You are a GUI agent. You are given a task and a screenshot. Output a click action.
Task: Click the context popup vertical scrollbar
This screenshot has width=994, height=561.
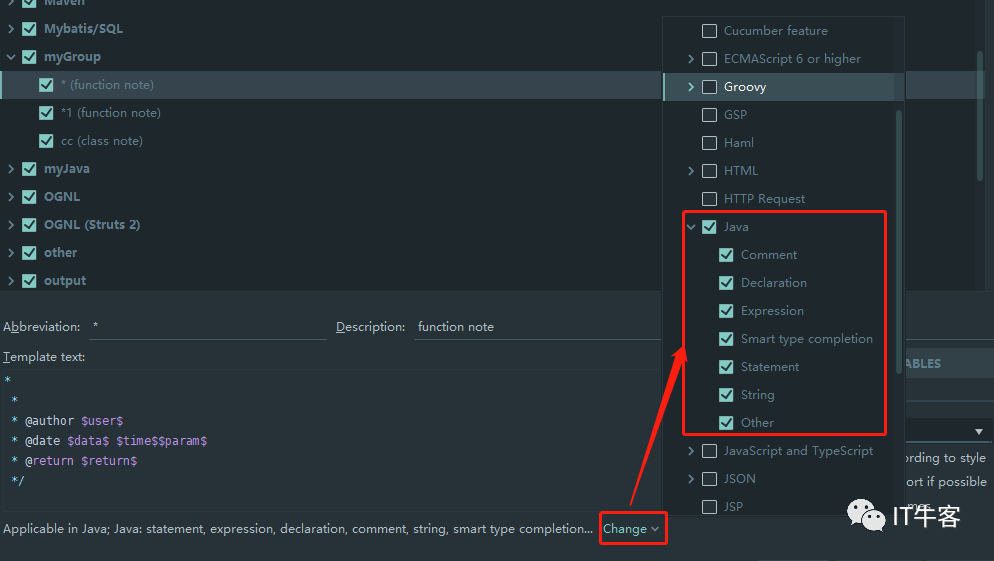coord(898,241)
